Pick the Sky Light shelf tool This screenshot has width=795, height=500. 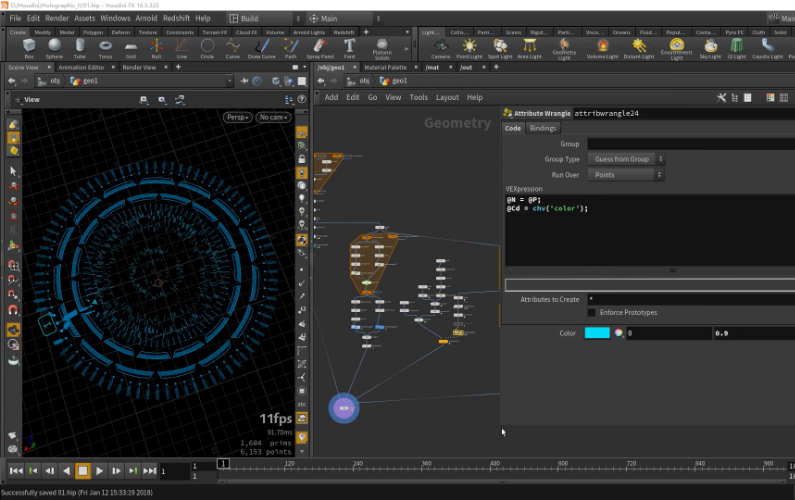[x=710, y=46]
